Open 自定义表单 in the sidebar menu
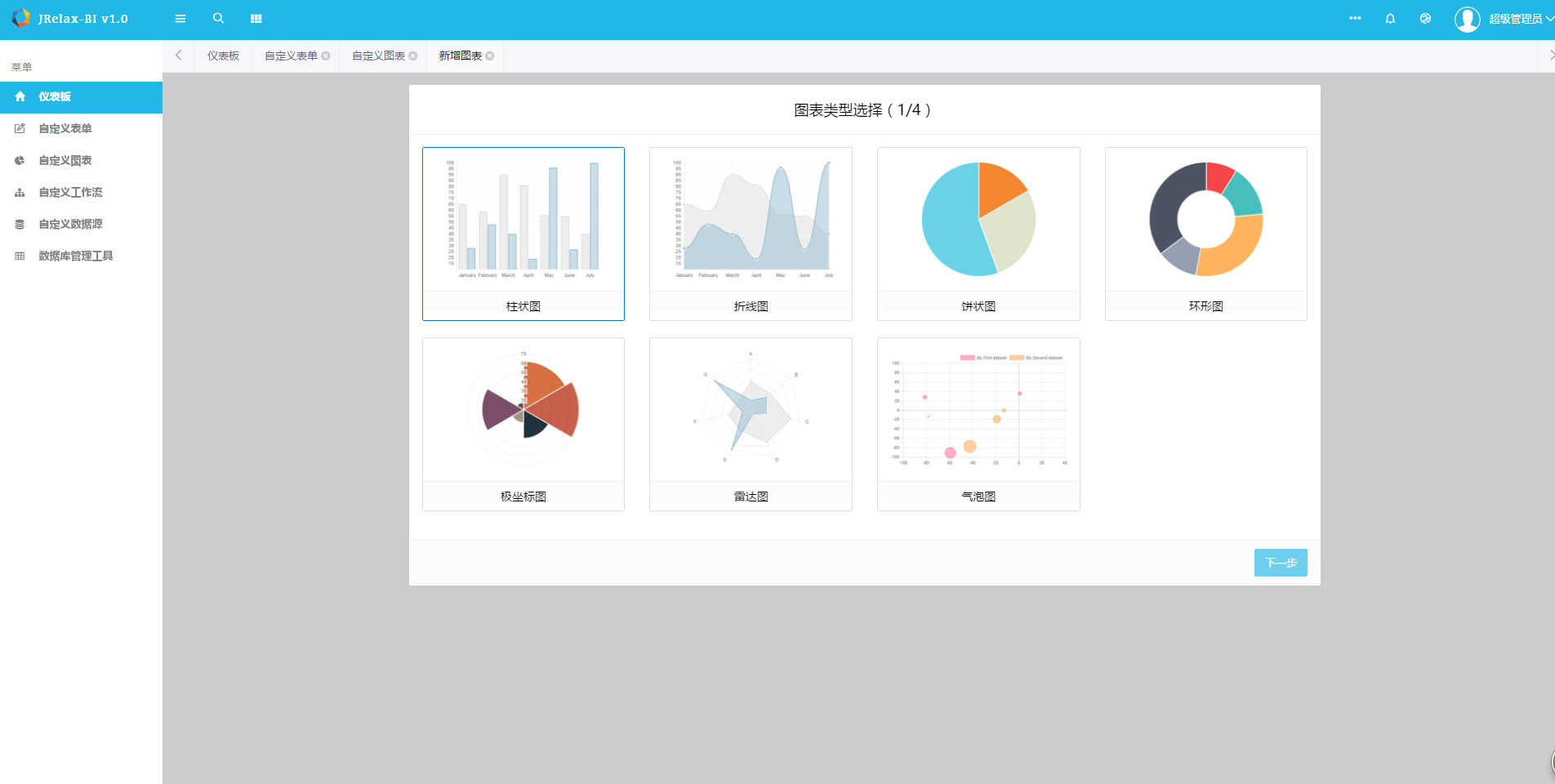This screenshot has height=784, width=1555. [x=81, y=129]
